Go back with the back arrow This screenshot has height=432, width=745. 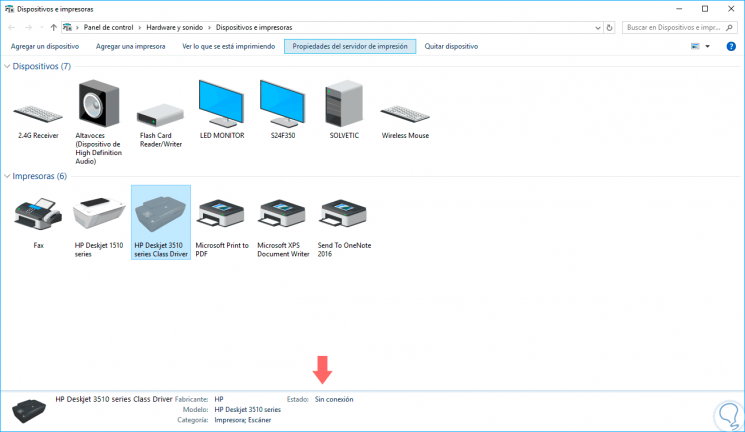pos(12,28)
